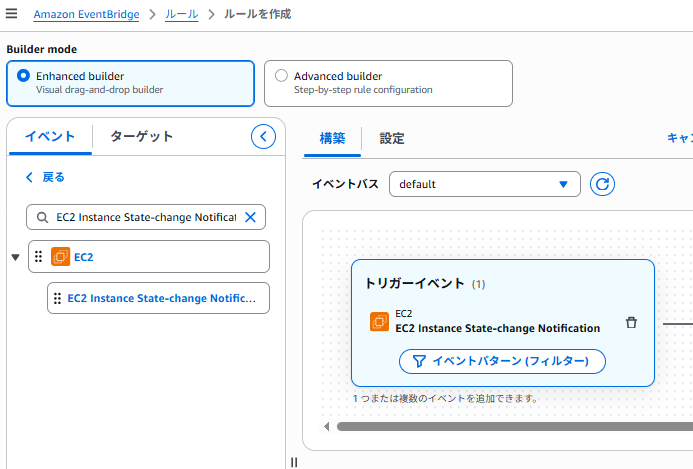
Task: Open the イベントバス default dropdown
Action: 485,184
